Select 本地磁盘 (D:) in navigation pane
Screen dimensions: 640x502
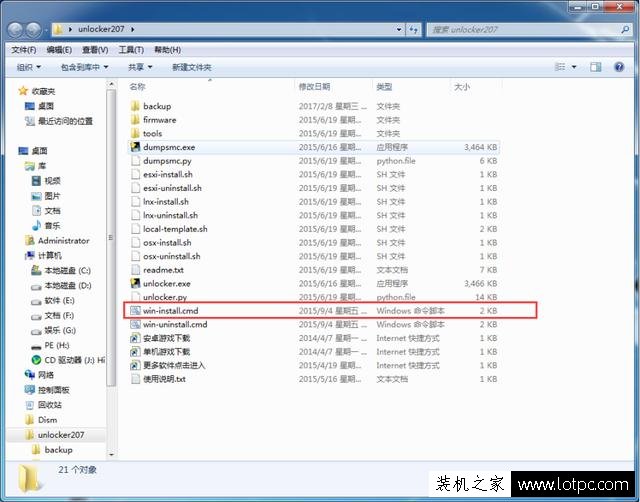tap(61, 285)
